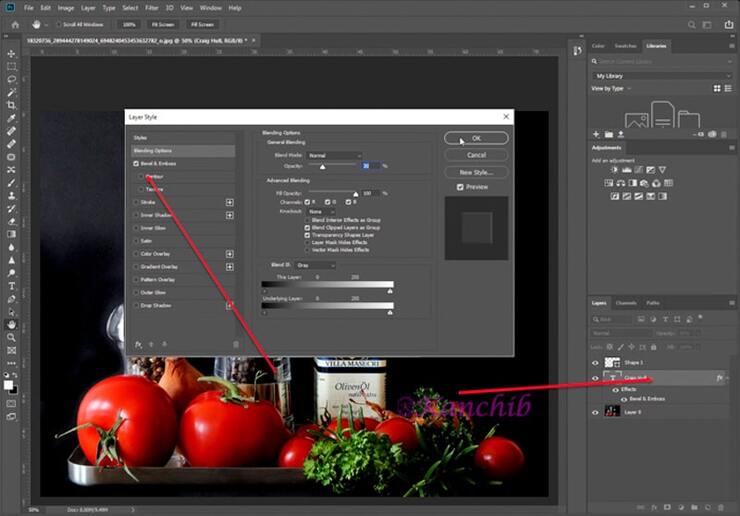Toggle the Preview checkbox
This screenshot has height=516, width=740.
coord(460,187)
